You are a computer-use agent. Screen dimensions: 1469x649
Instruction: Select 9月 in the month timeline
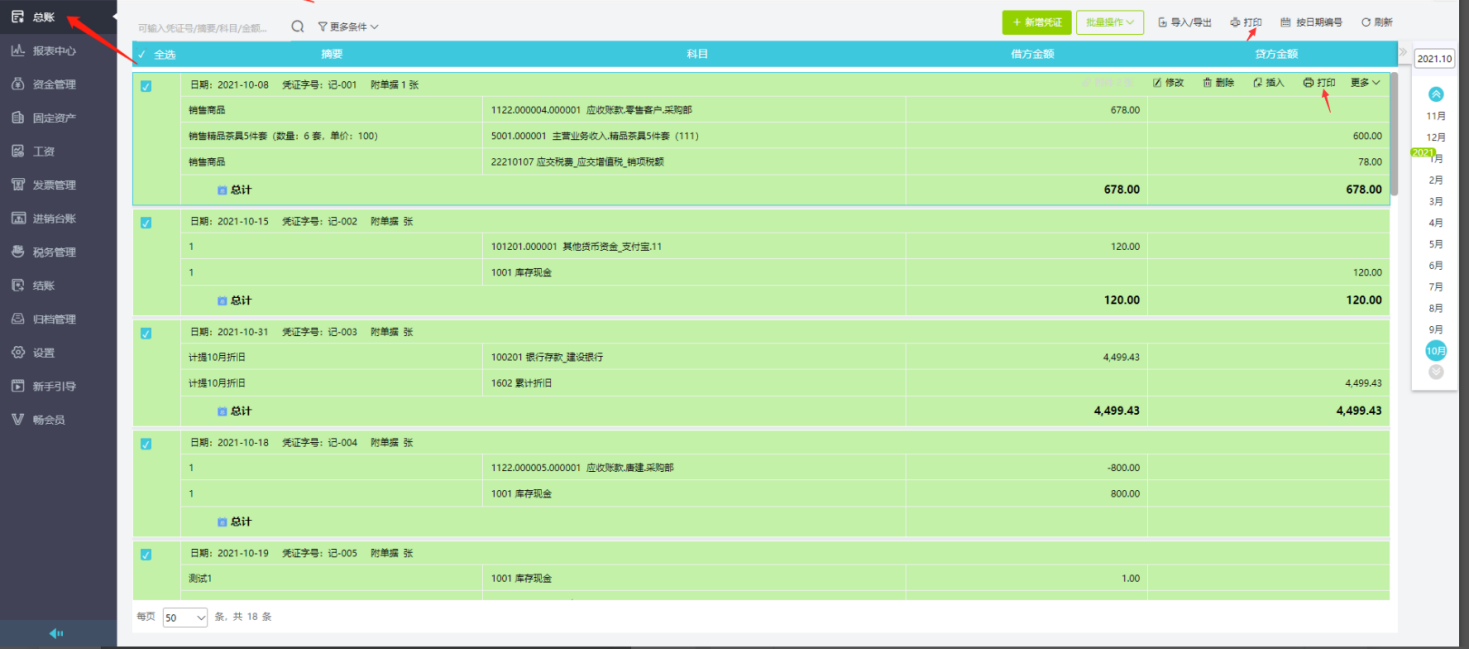tap(1436, 329)
